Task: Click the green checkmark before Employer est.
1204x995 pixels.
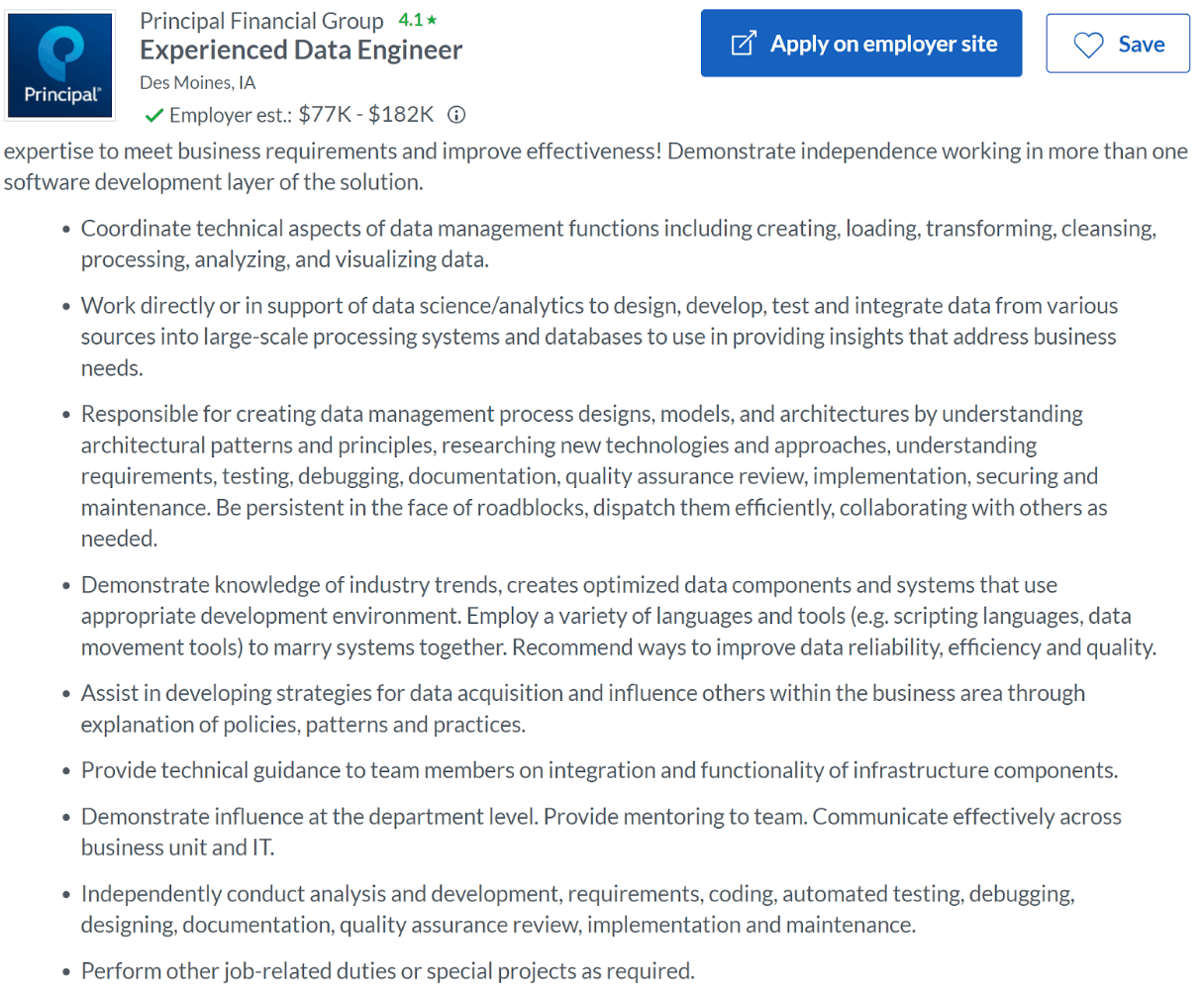Action: click(154, 115)
